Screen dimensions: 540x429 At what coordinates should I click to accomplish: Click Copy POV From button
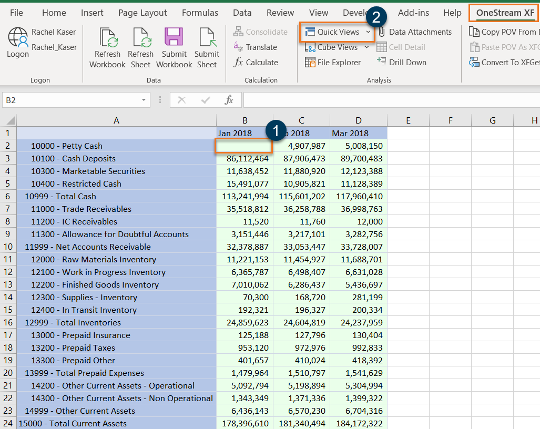pyautogui.click(x=503, y=32)
